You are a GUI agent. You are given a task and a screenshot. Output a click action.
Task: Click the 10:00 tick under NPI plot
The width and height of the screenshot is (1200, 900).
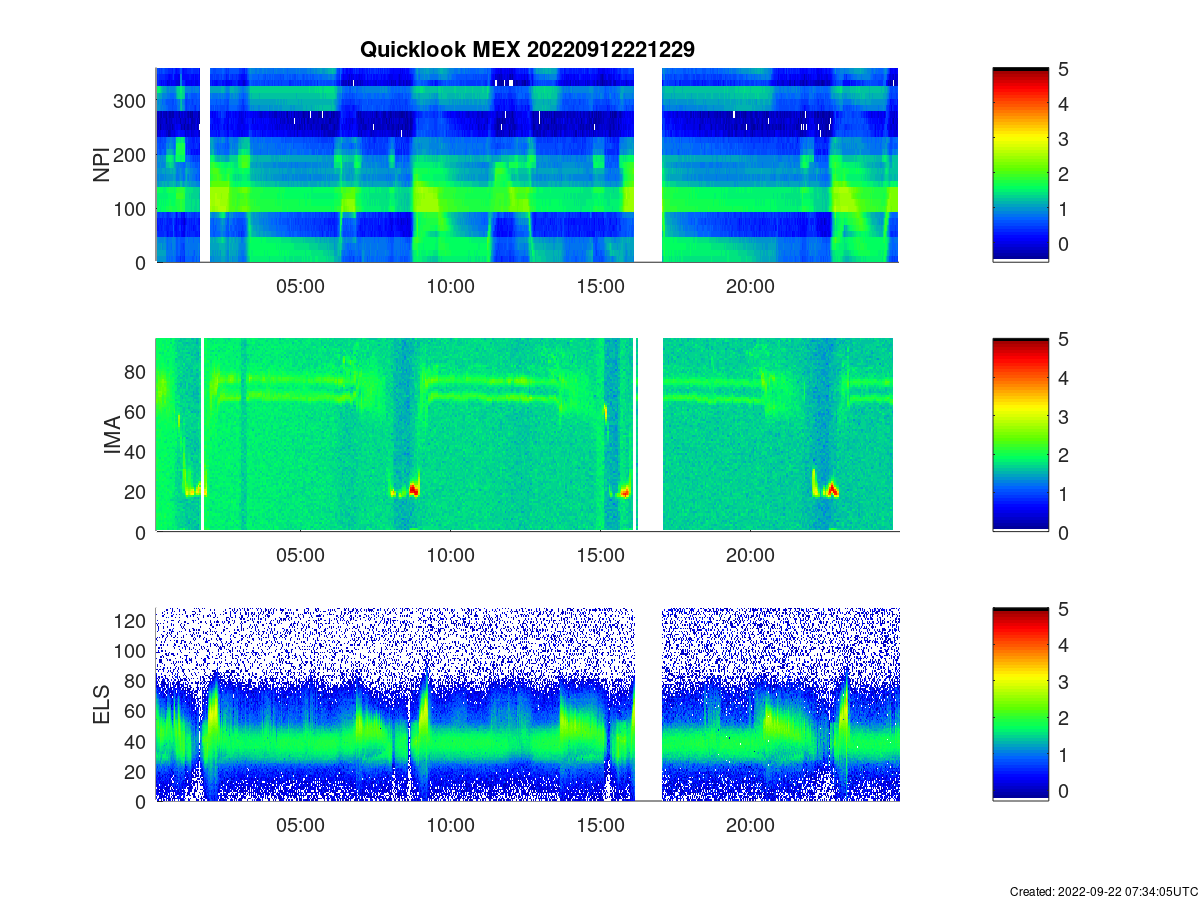pyautogui.click(x=450, y=286)
